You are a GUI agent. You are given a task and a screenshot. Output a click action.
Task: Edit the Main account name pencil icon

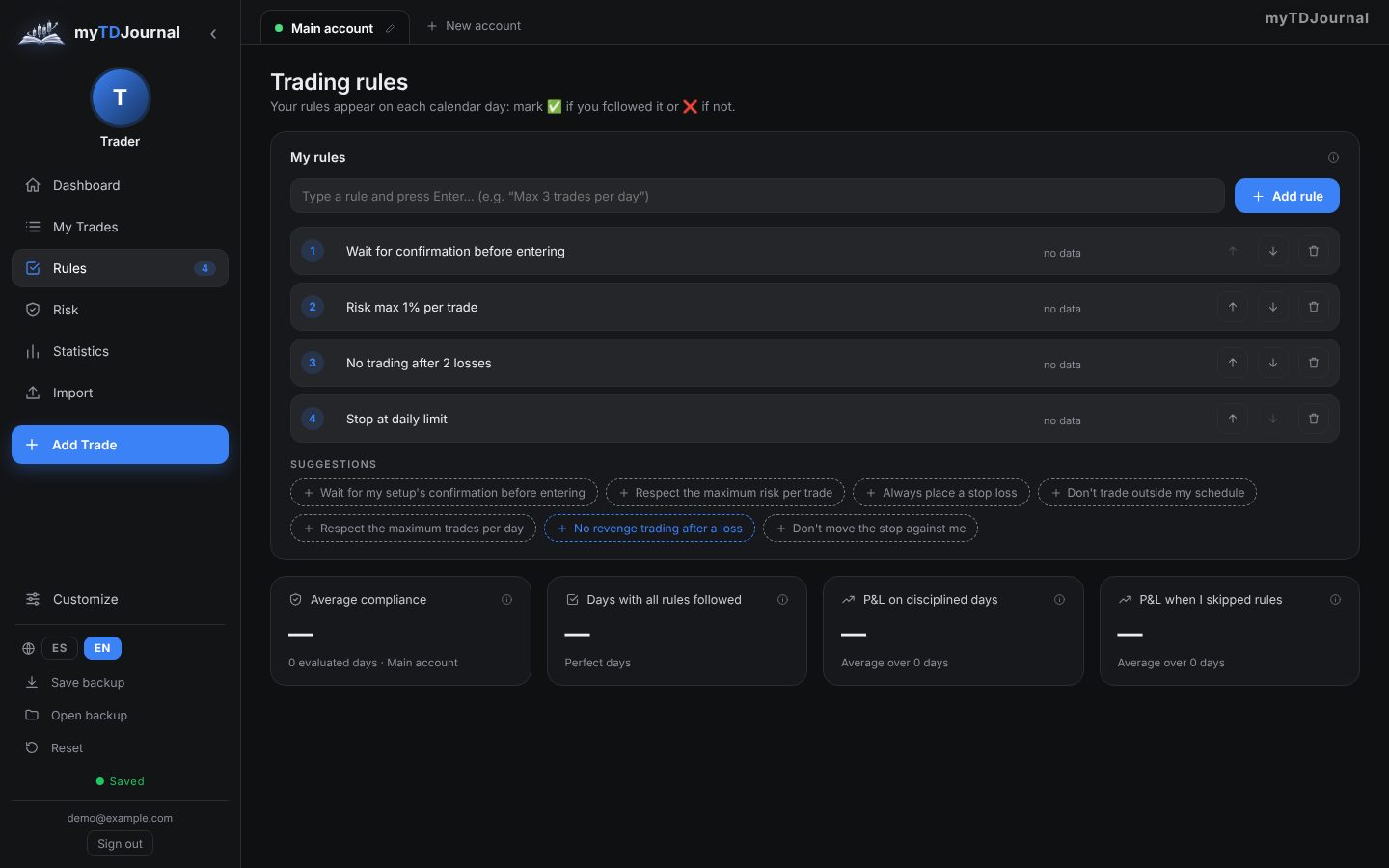point(390,28)
